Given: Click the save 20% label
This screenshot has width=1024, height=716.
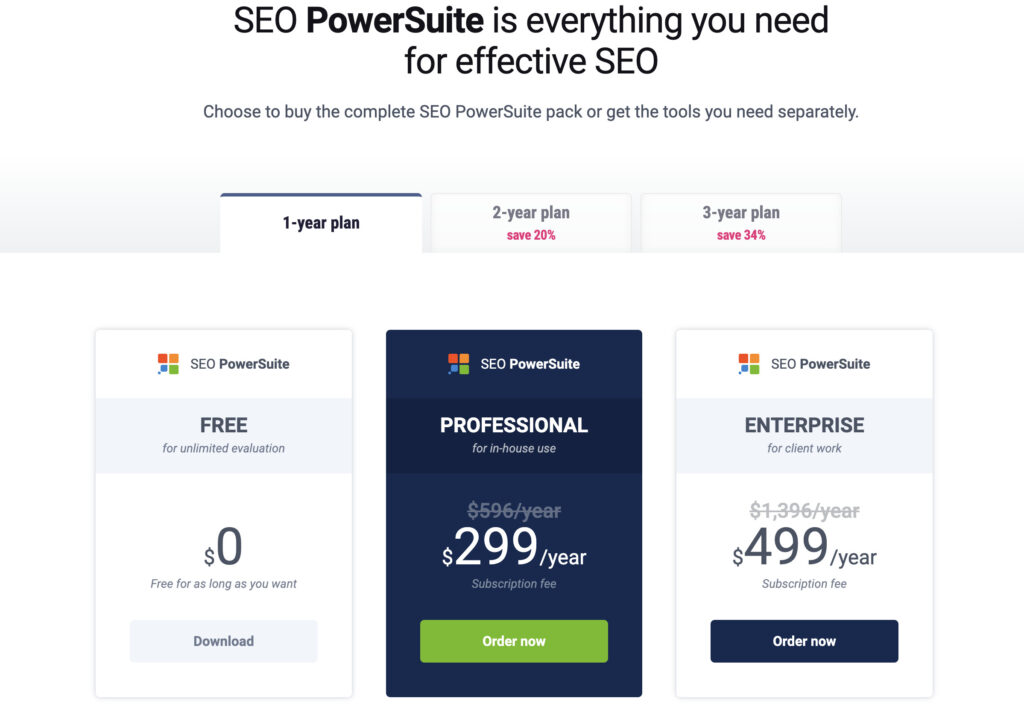Looking at the screenshot, I should 530,233.
